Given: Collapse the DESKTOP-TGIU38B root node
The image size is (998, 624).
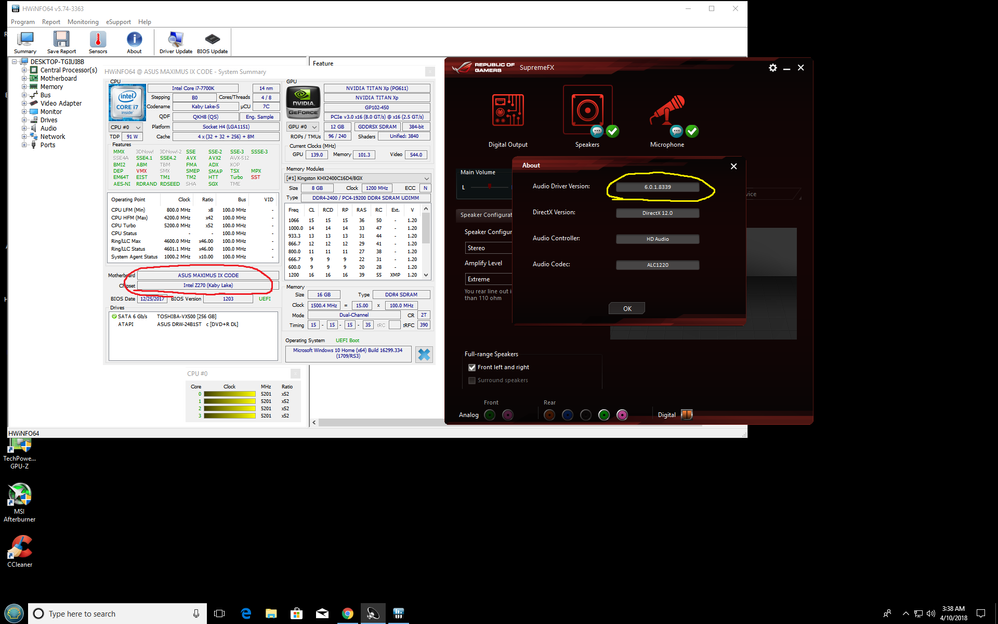Looking at the screenshot, I should (14, 62).
